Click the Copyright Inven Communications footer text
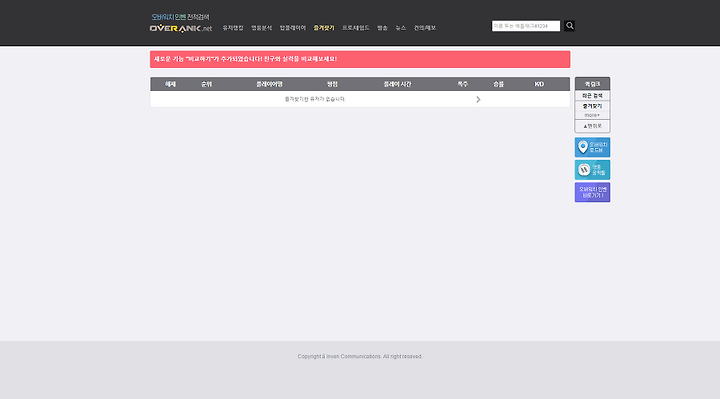The height and width of the screenshot is (399, 720). [x=360, y=356]
